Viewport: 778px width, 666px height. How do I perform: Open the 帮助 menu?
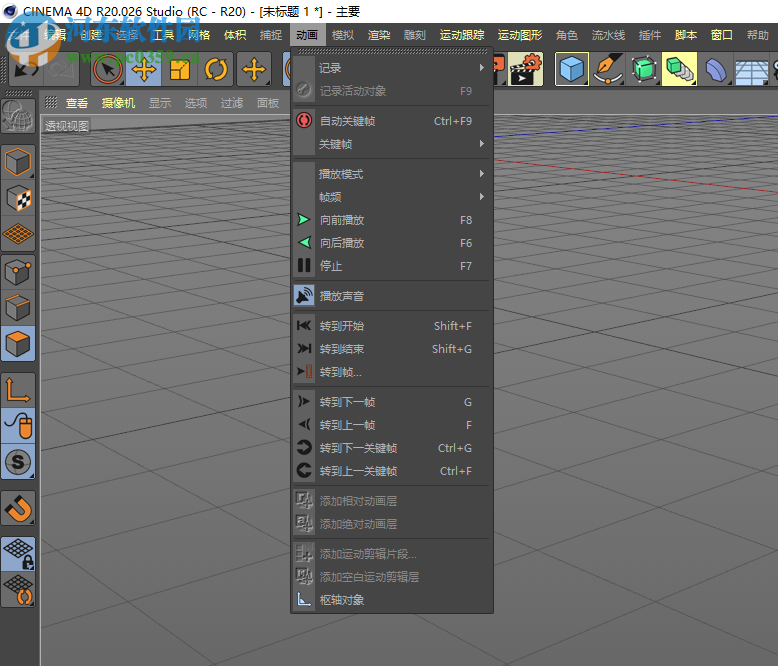pos(758,35)
